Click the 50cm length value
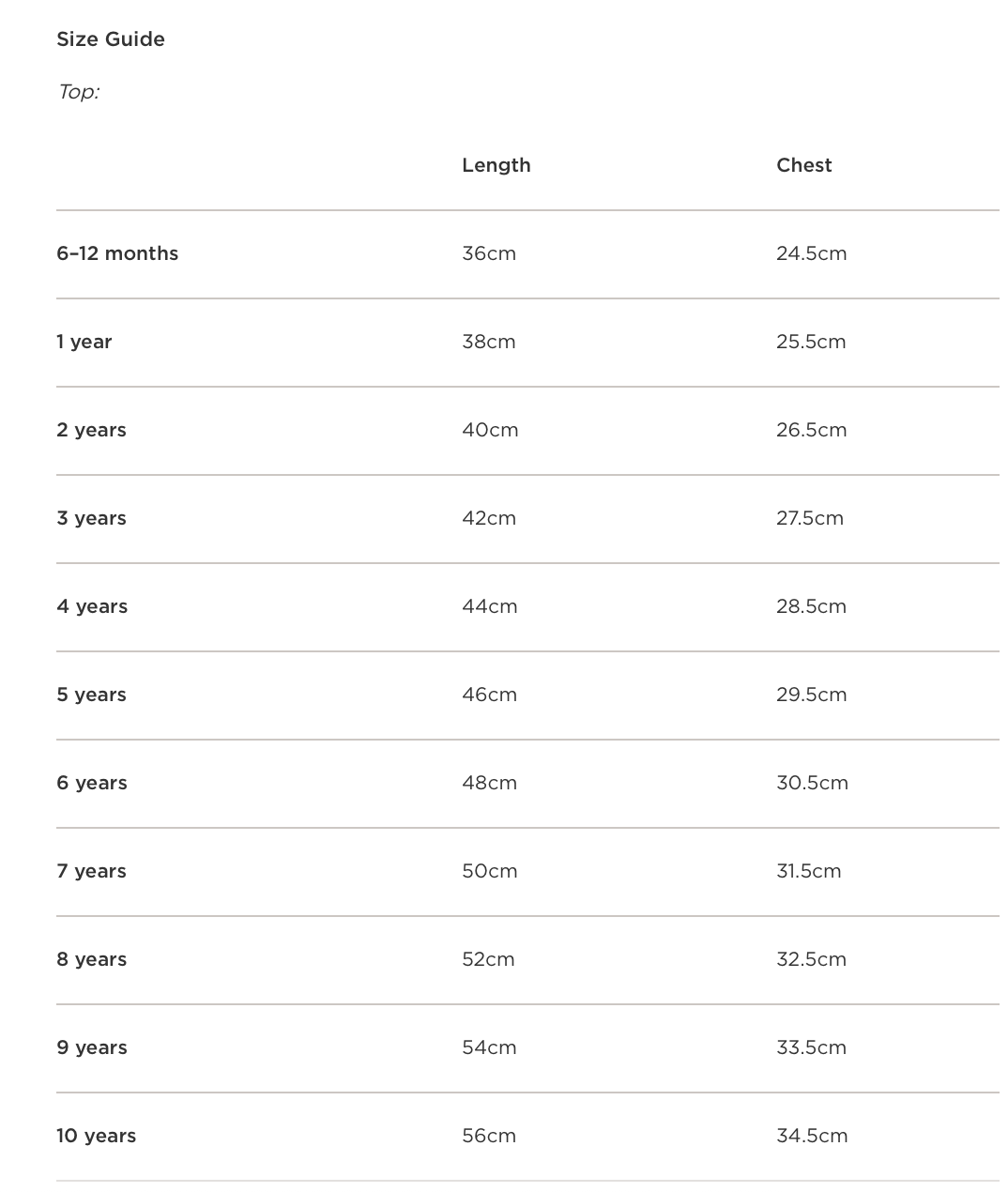The width and height of the screenshot is (1008, 1192). (x=490, y=871)
